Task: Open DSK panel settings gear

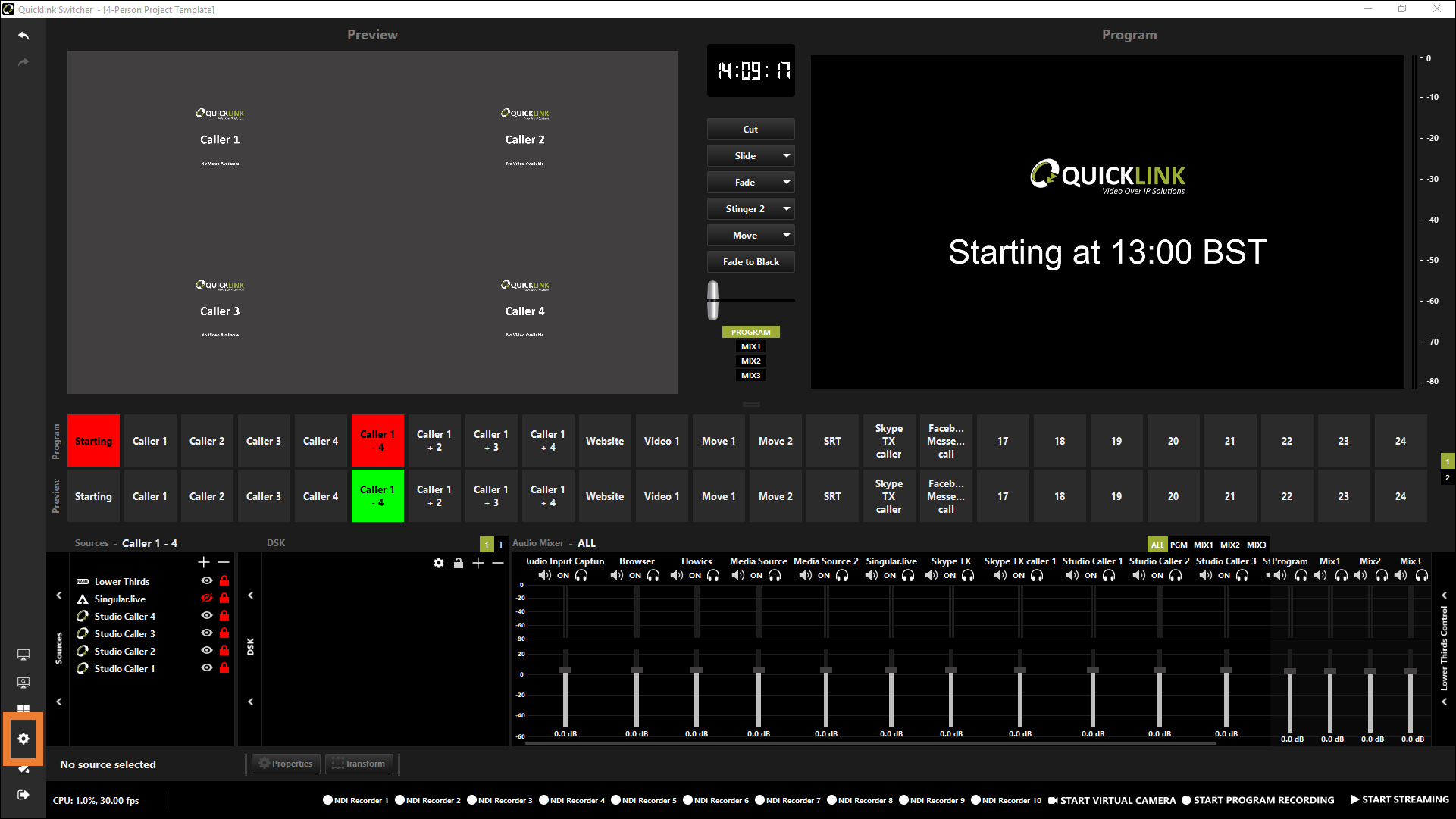Action: (439, 563)
